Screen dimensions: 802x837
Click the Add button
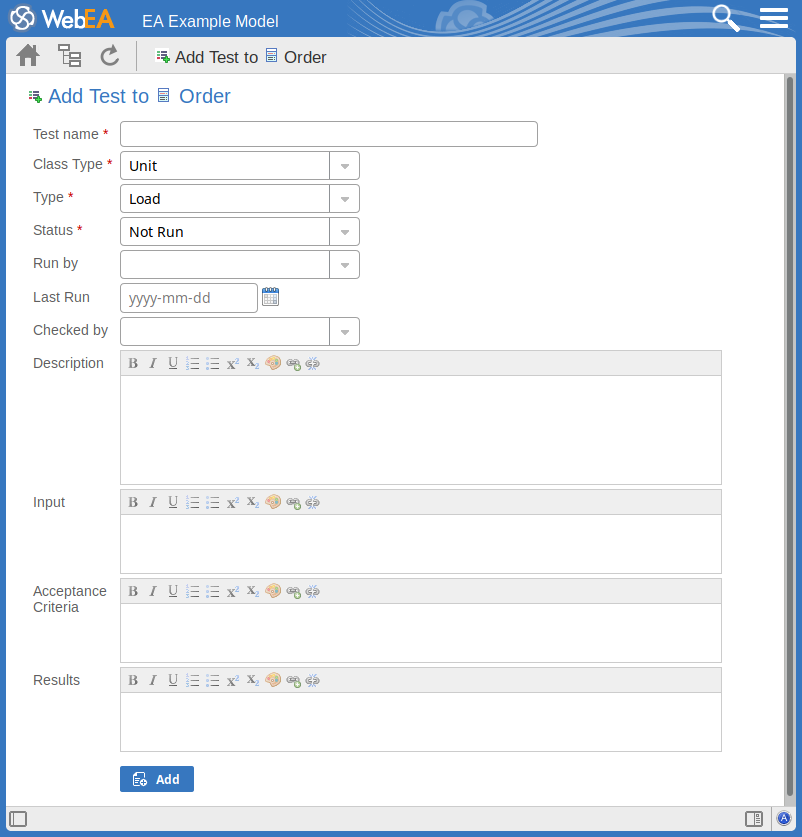pos(157,779)
